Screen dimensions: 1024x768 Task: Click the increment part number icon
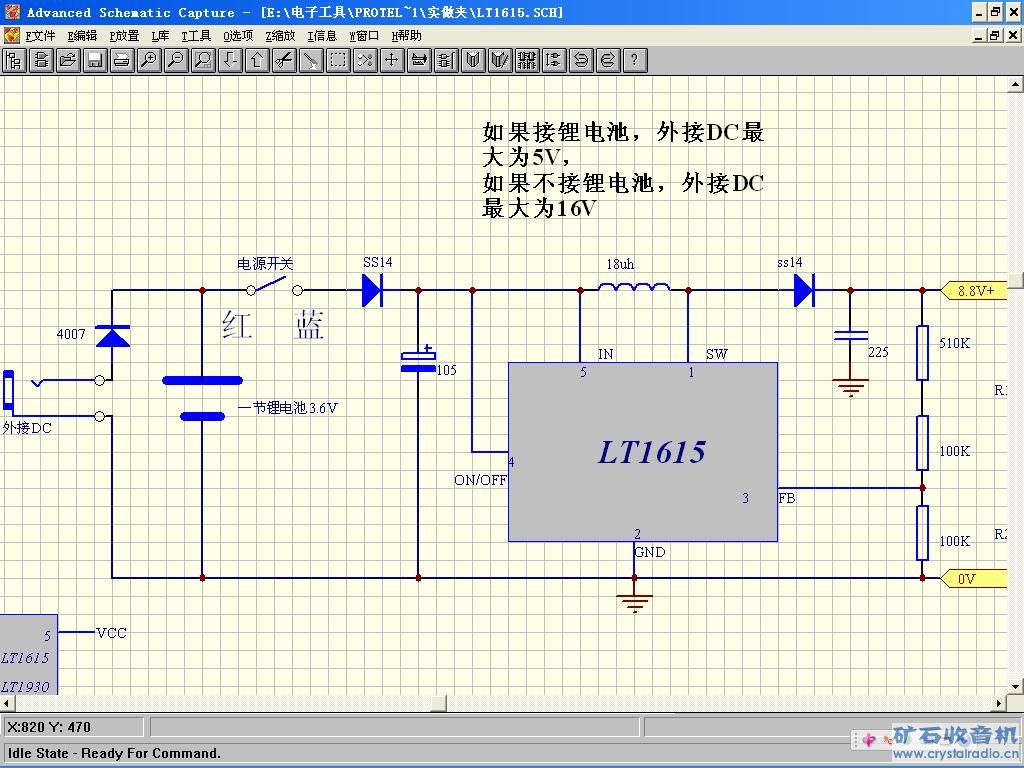[x=554, y=61]
